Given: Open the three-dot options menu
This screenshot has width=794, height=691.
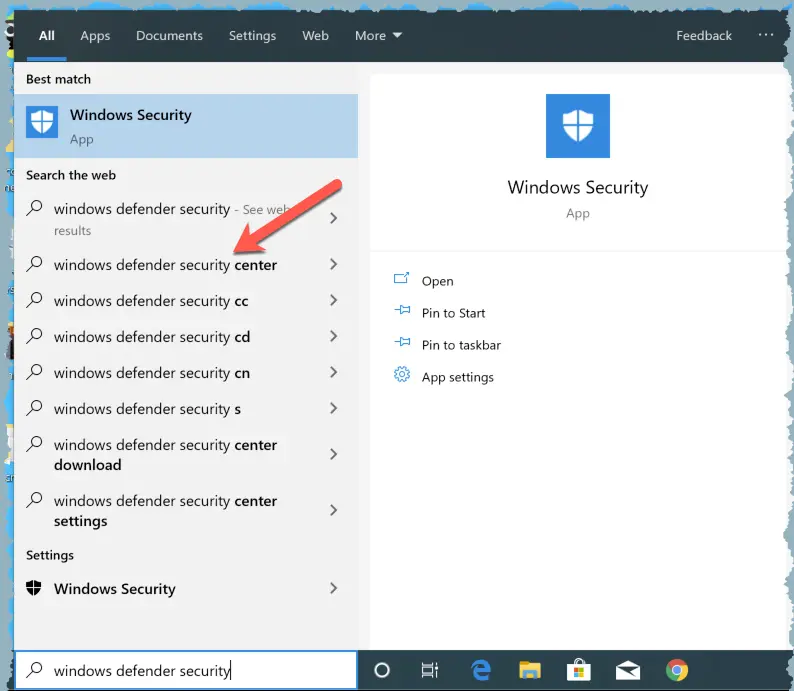Looking at the screenshot, I should pyautogui.click(x=766, y=35).
